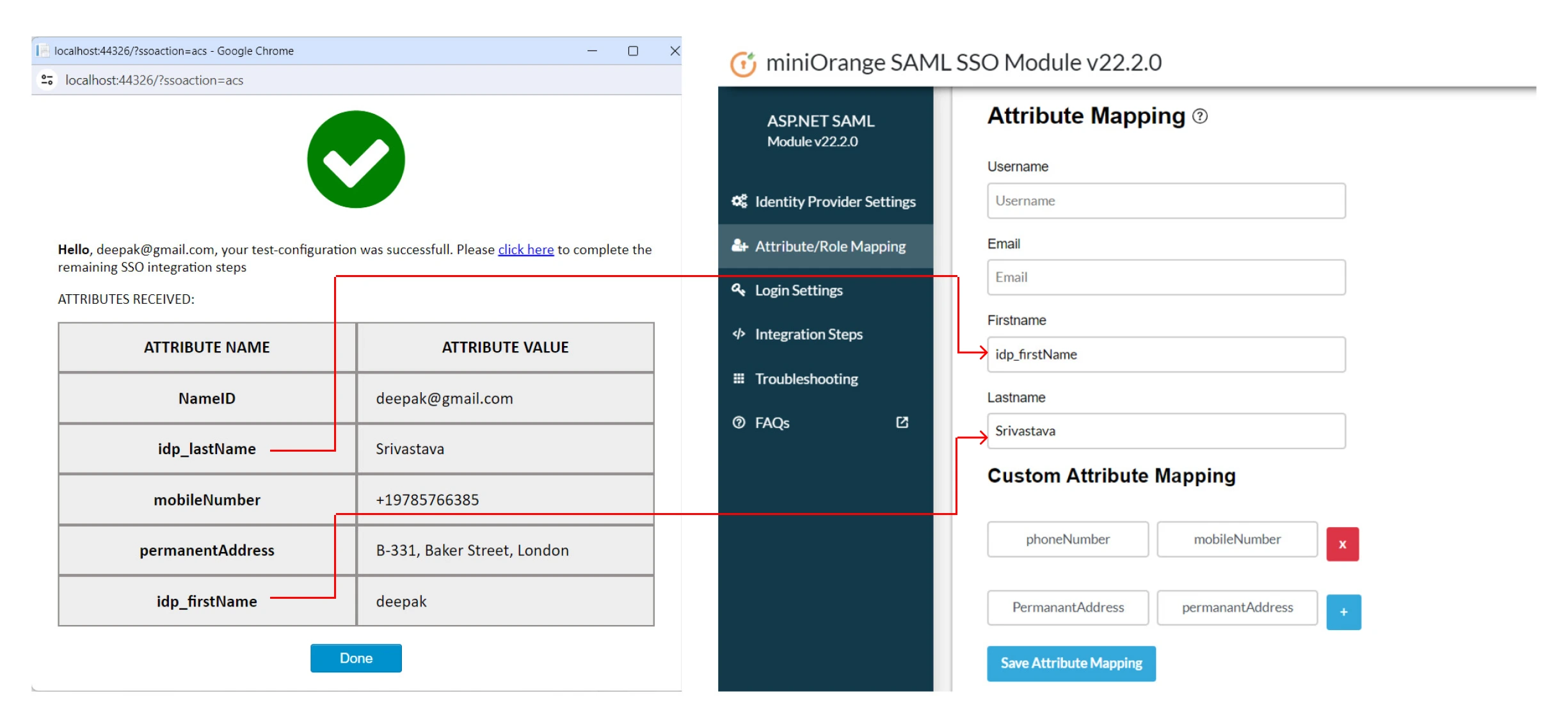
Task: Go to the Login Settings section
Action: pyautogui.click(x=826, y=290)
